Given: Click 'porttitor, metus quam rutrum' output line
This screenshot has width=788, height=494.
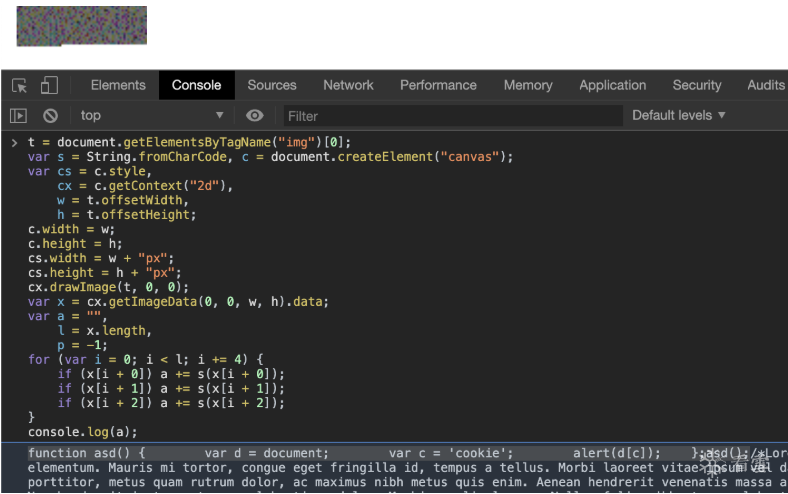Looking at the screenshot, I should pos(408,482).
